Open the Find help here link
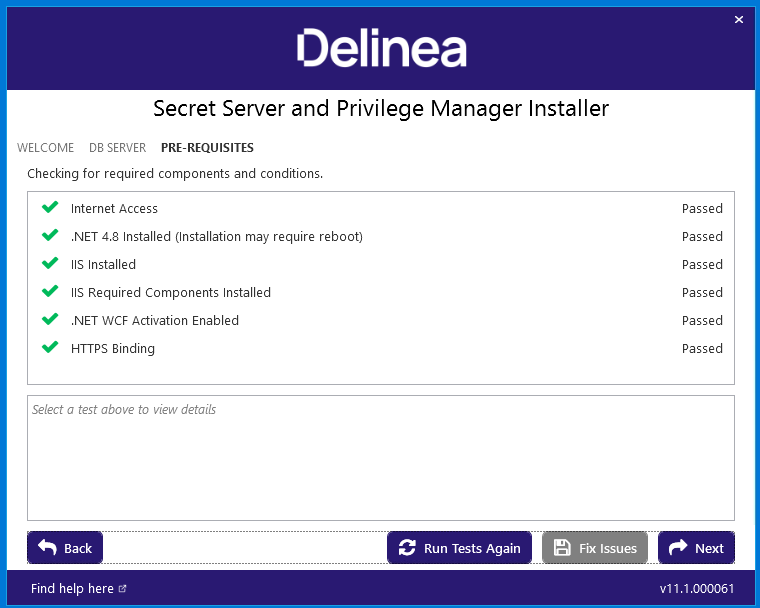 coord(72,589)
